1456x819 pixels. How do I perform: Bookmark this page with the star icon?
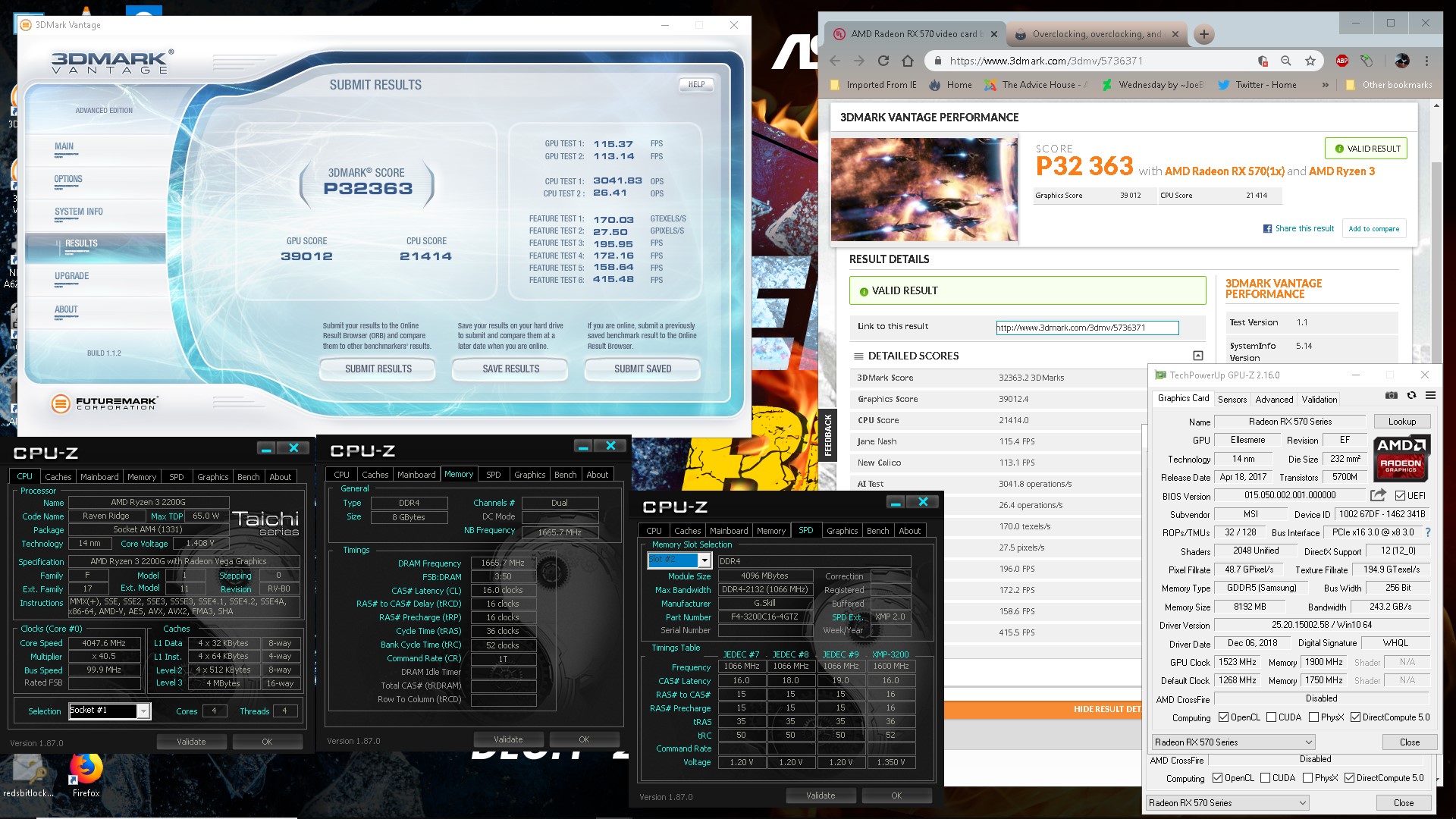tap(1310, 61)
